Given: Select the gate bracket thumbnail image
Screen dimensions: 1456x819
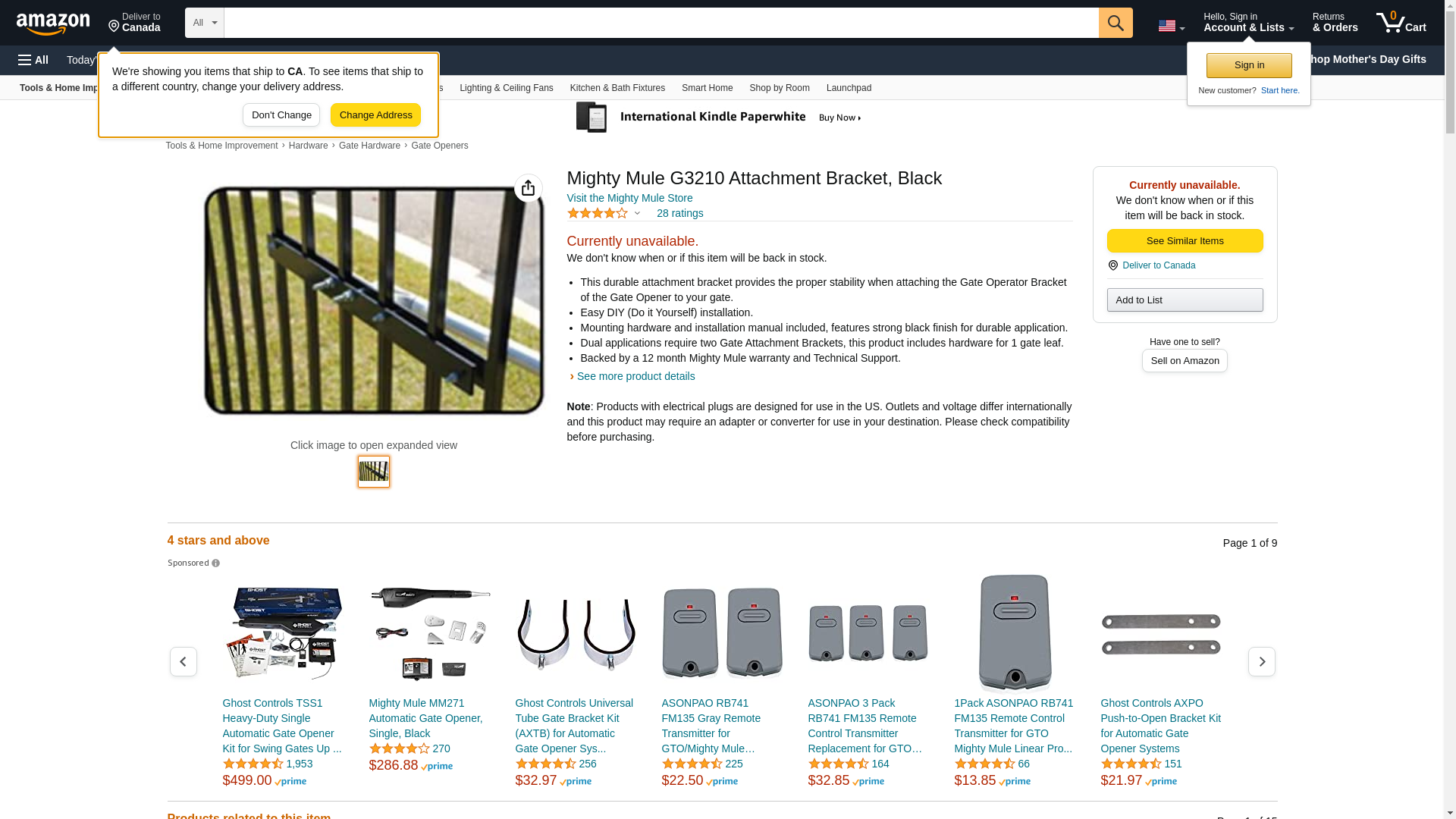Looking at the screenshot, I should pyautogui.click(x=373, y=472).
